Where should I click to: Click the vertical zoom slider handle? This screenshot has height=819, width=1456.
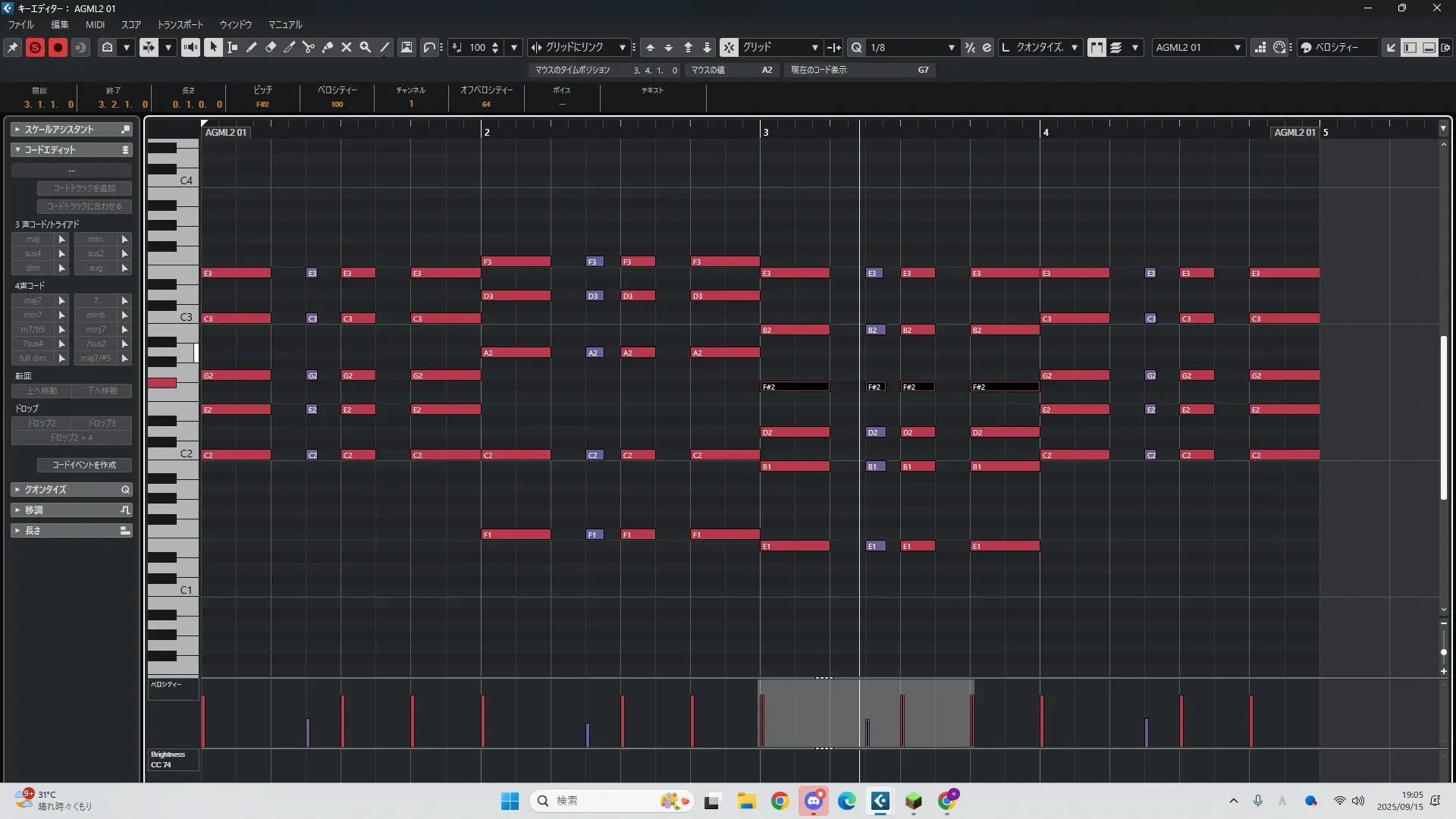(x=1443, y=652)
